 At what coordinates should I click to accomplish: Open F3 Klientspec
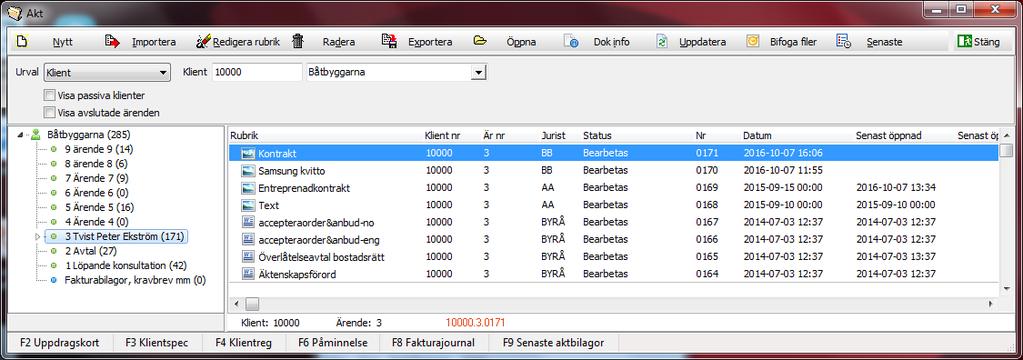tap(158, 342)
